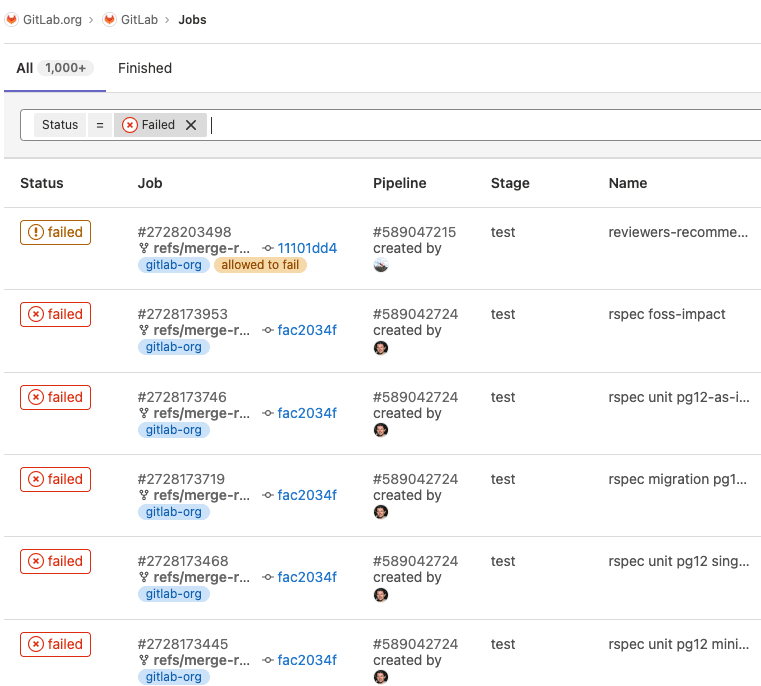Open commit fac2034f for job #2728173445
The image size is (761, 686).
(307, 660)
